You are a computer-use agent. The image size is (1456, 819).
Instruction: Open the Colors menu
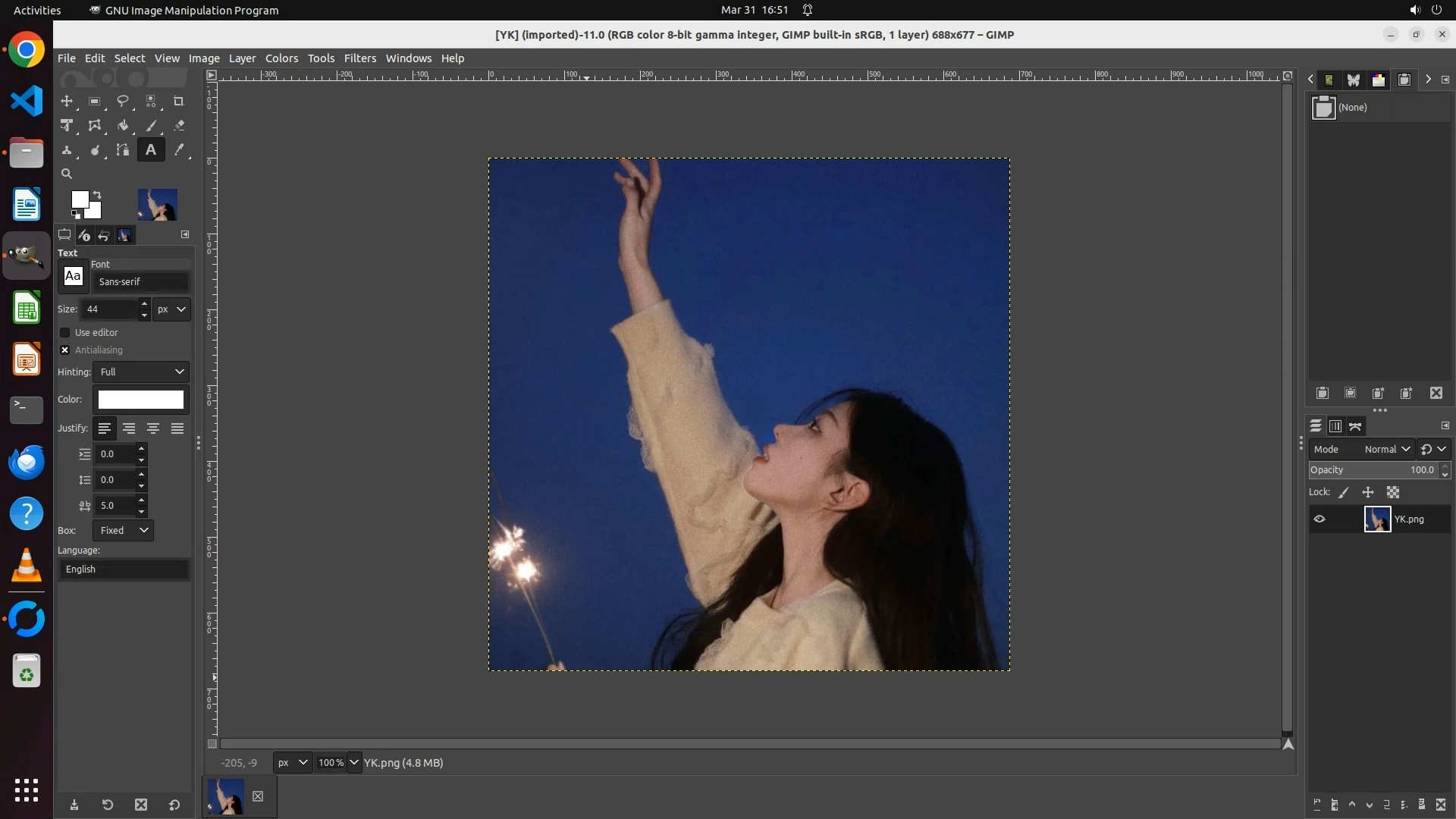point(281,58)
